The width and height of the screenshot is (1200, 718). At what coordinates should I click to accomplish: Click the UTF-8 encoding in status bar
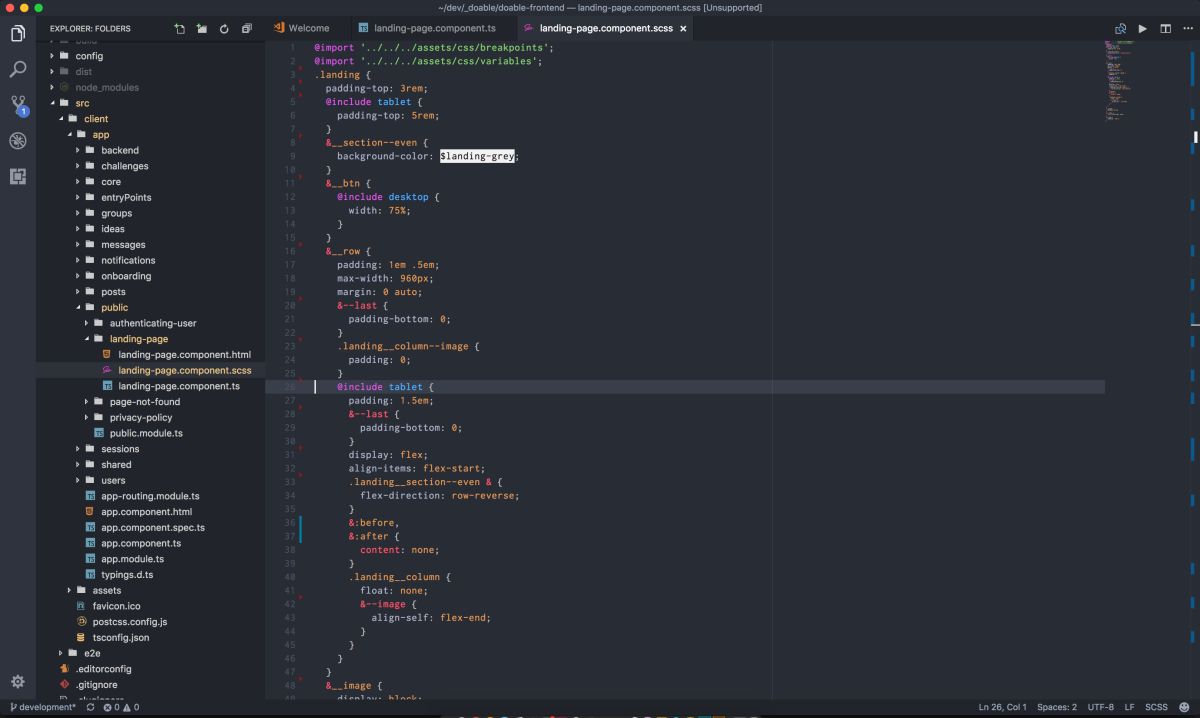pos(1100,707)
